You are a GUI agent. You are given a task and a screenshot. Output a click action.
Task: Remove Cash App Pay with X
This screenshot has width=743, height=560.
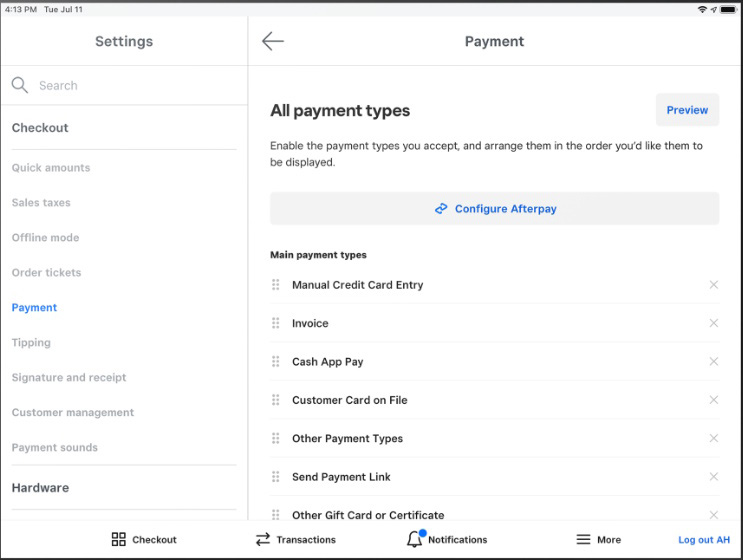714,361
